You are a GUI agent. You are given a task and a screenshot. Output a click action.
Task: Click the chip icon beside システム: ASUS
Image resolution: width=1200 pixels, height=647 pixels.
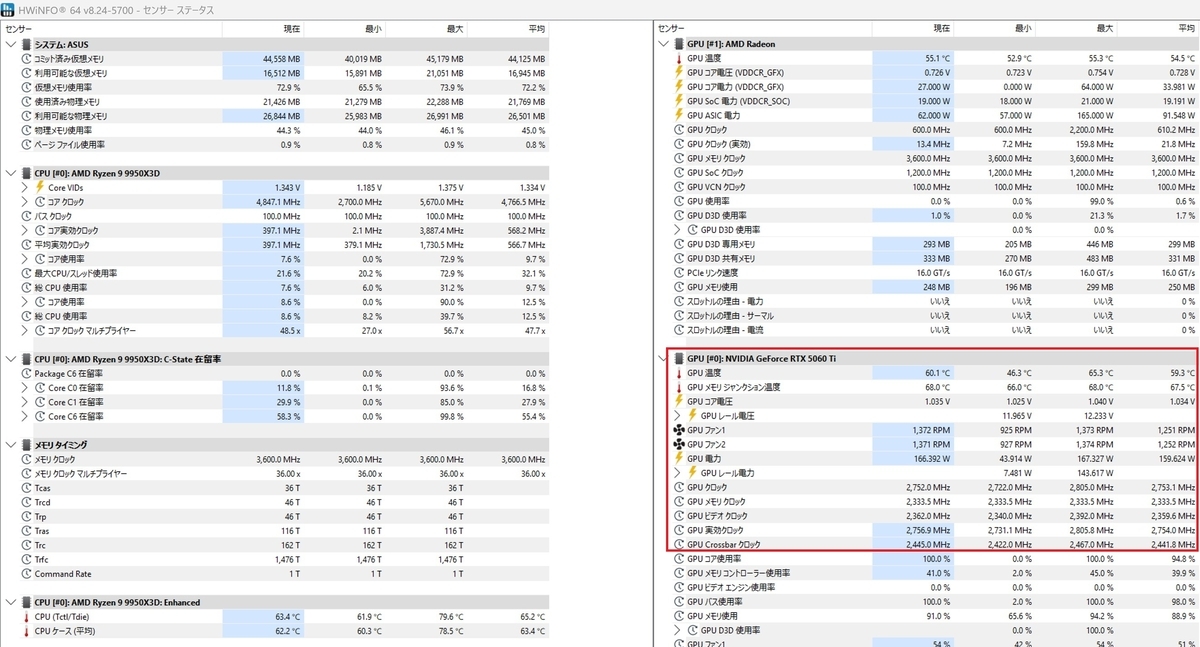[x=26, y=45]
